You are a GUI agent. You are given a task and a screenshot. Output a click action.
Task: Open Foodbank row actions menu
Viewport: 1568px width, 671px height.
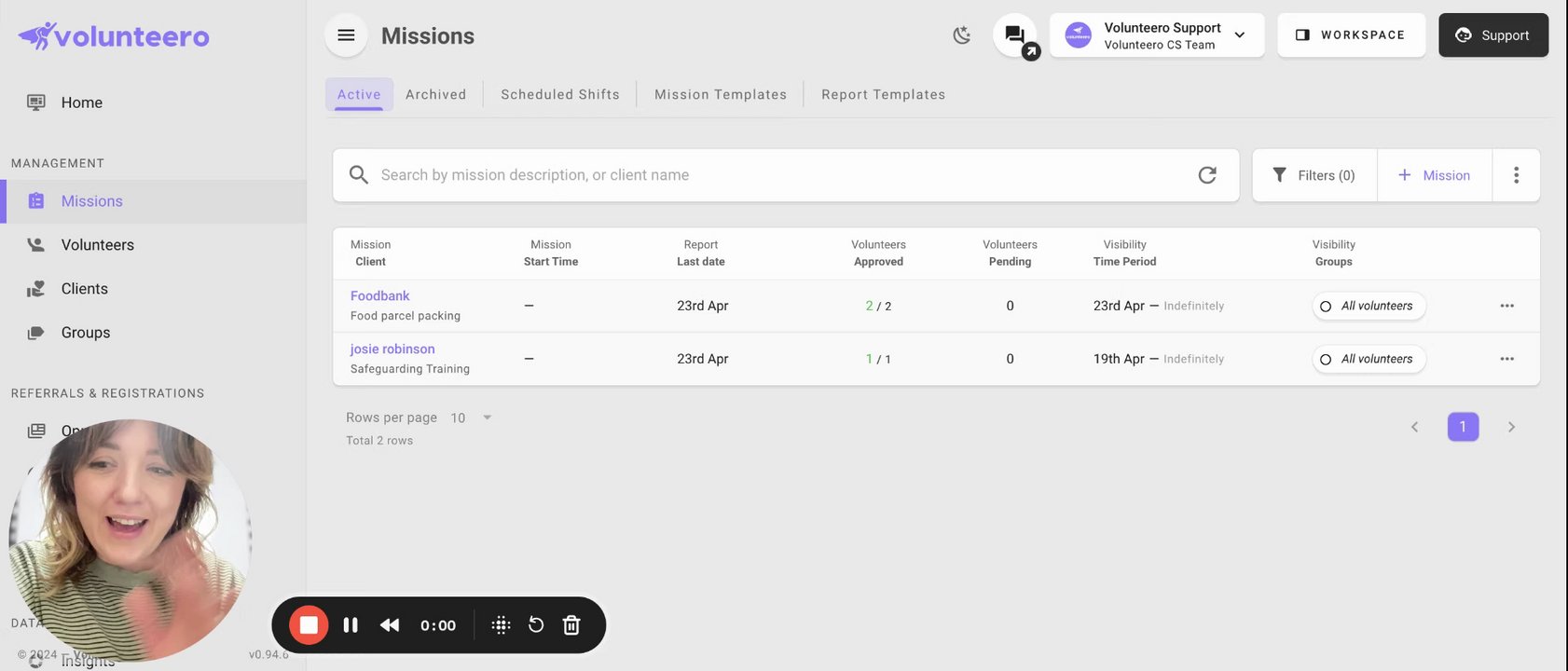[1506, 306]
